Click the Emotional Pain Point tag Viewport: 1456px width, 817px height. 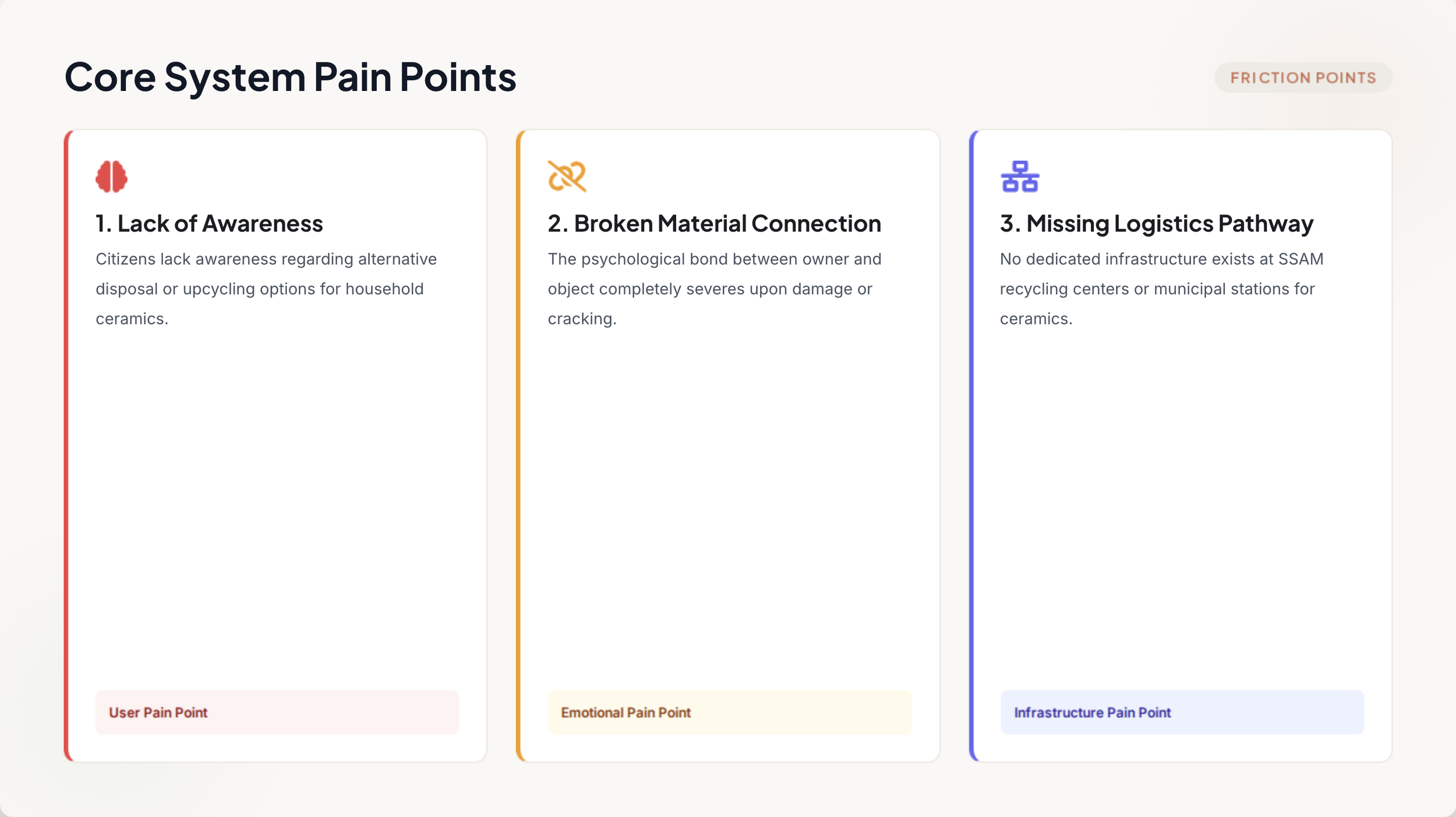(729, 712)
